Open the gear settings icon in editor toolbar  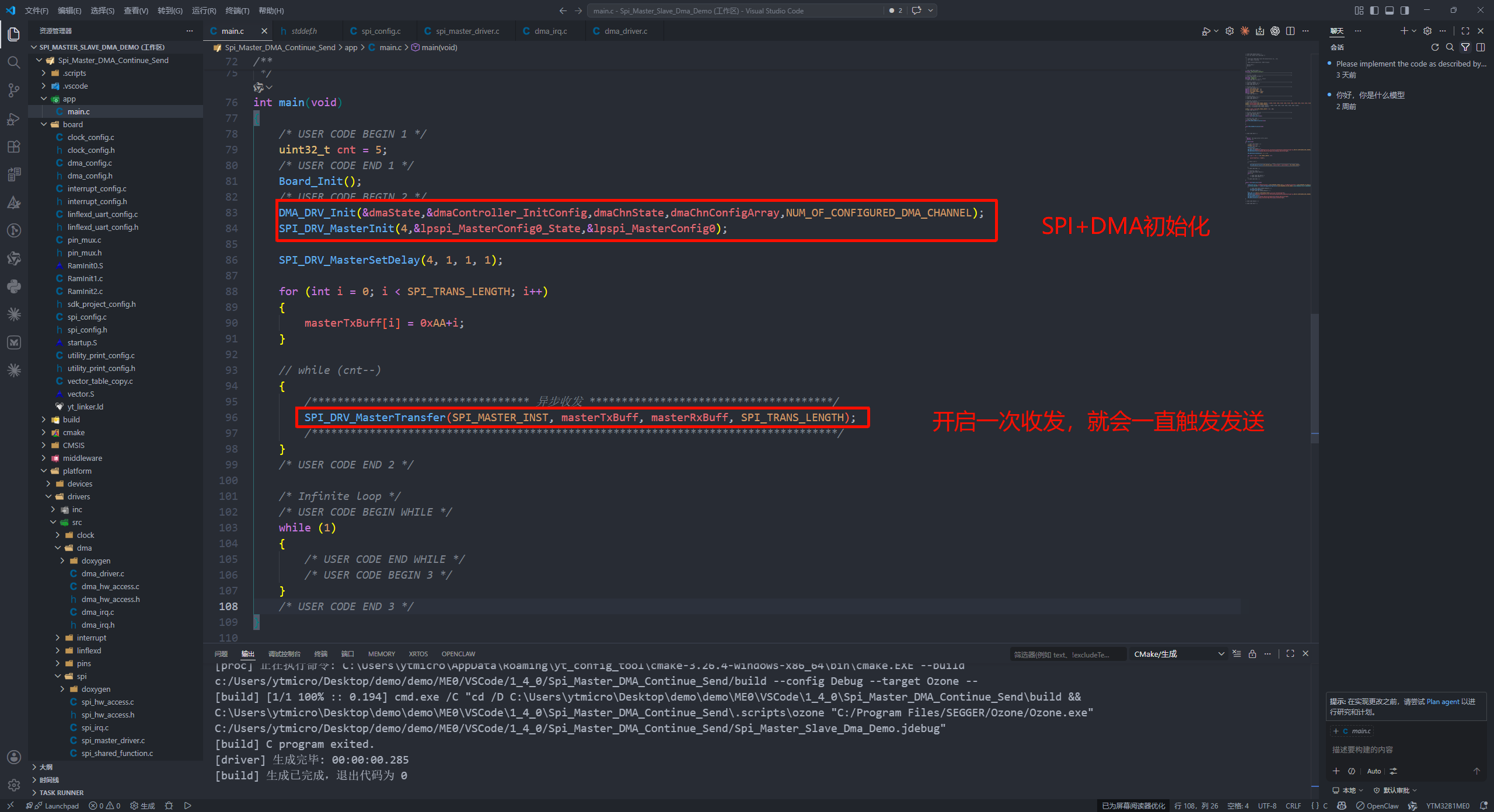1230,31
